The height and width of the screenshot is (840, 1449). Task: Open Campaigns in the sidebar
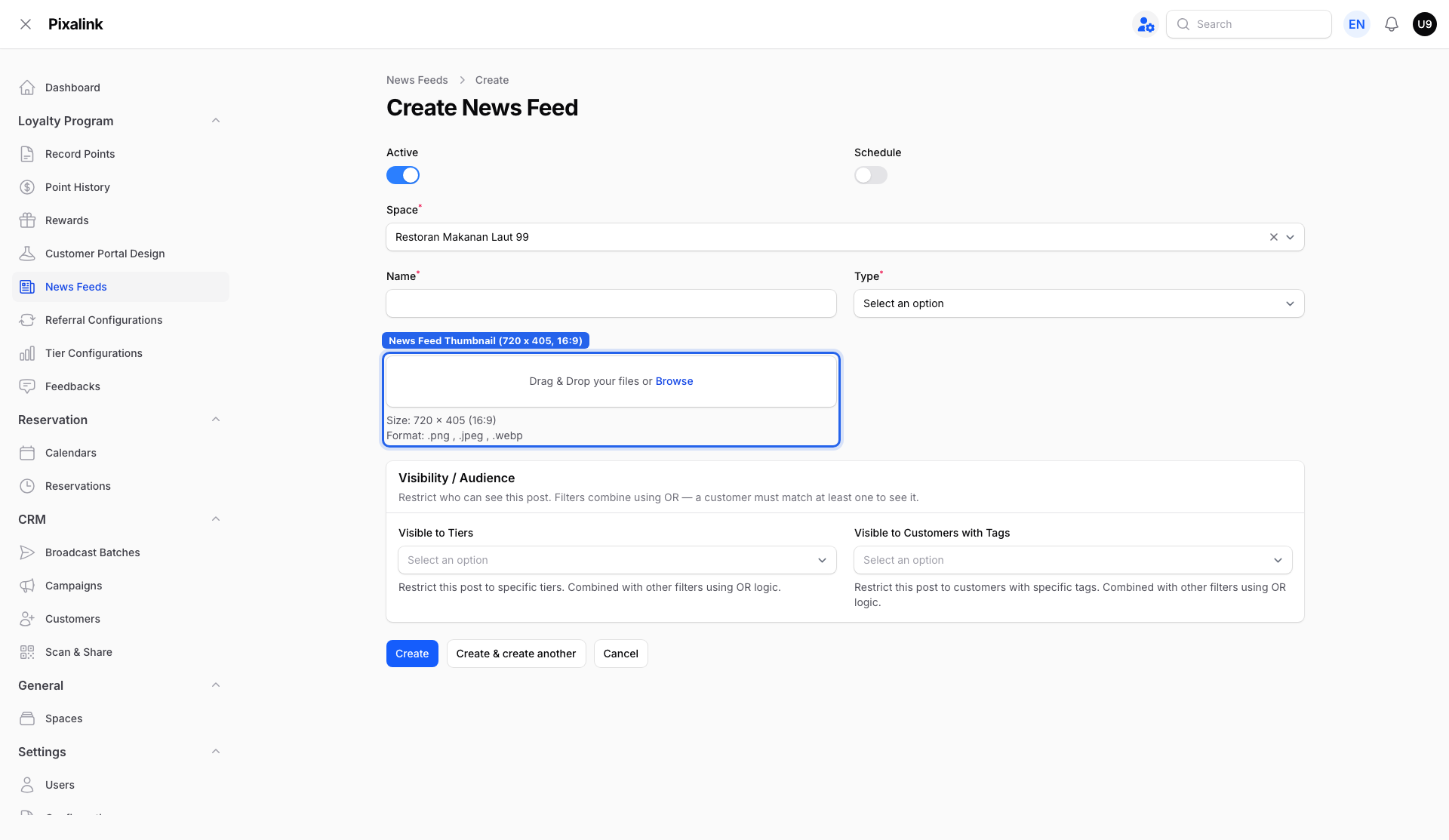[x=121, y=586]
